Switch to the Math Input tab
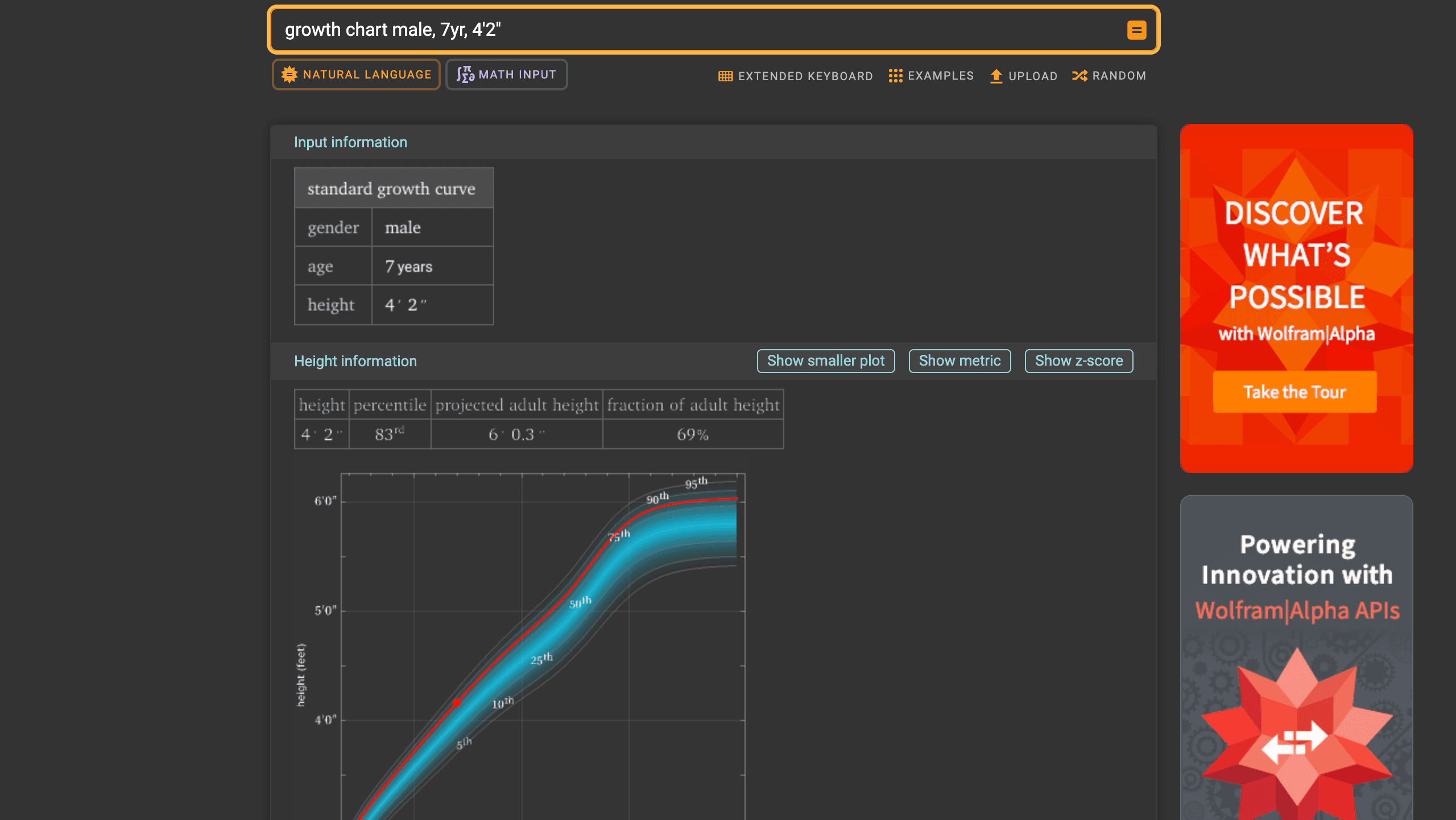Image resolution: width=1456 pixels, height=820 pixels. pyautogui.click(x=507, y=74)
